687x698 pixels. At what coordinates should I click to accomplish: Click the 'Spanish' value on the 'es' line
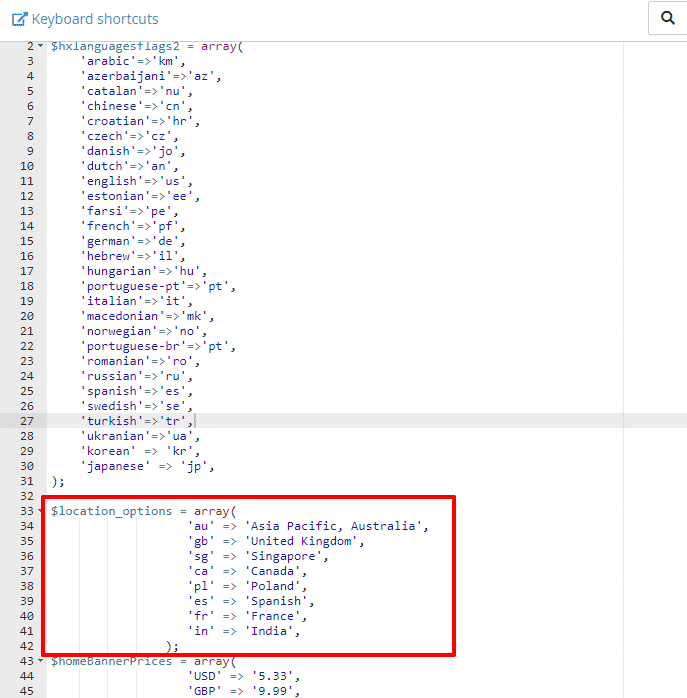click(275, 601)
